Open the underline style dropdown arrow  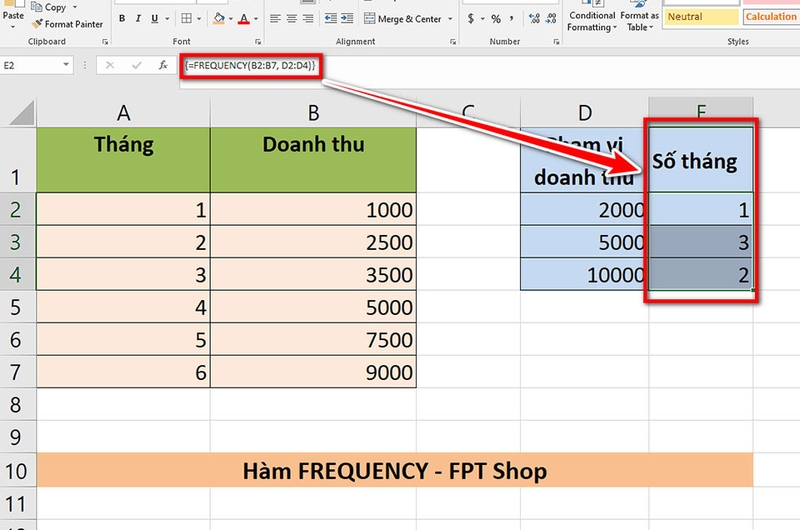[x=167, y=19]
